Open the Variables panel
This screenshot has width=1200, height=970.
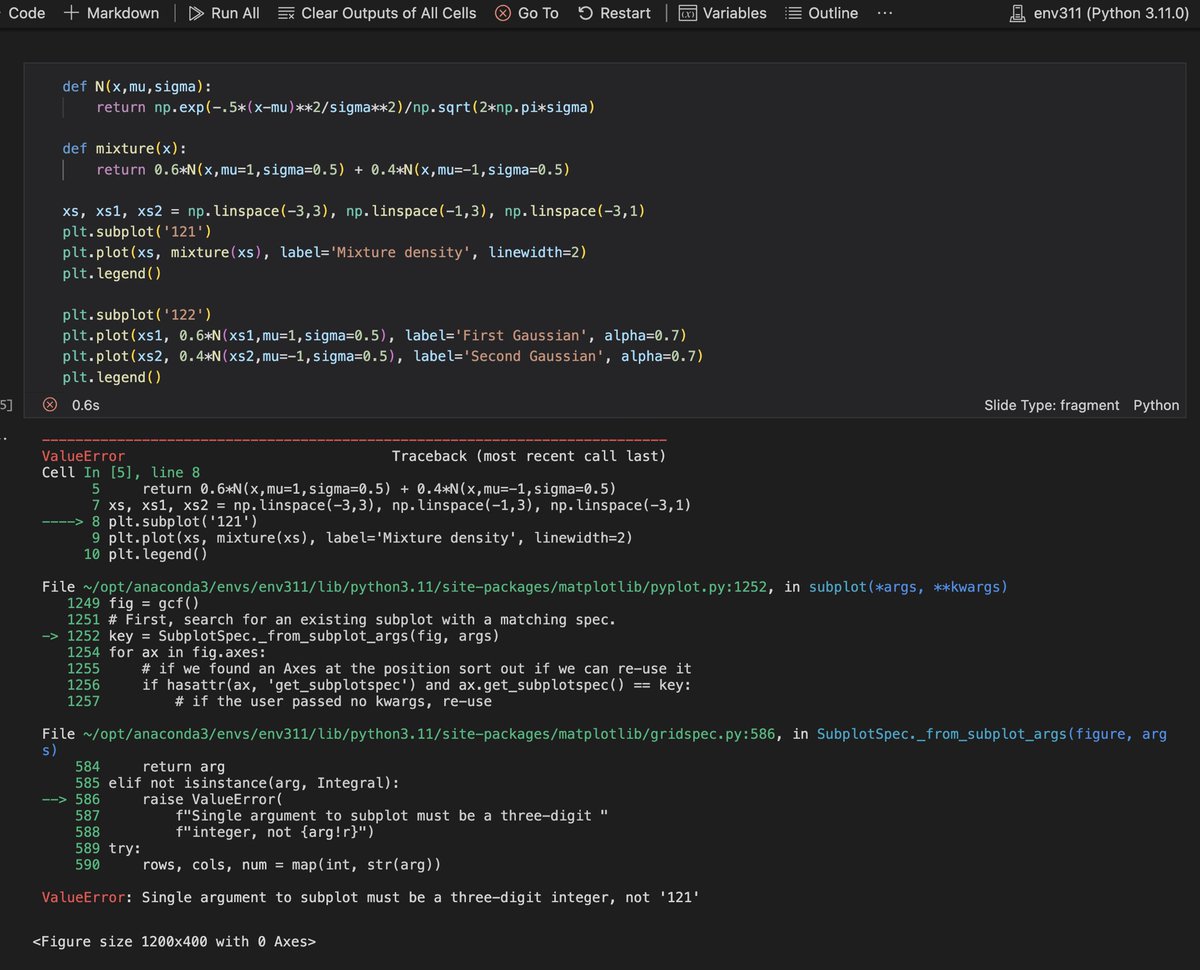pyautogui.click(x=723, y=13)
